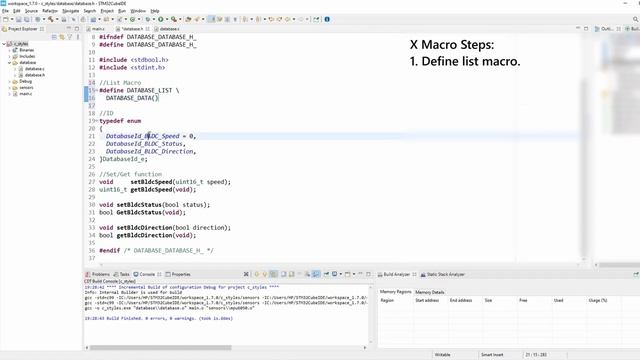
Task: Open the Project menu
Action: point(107,11)
